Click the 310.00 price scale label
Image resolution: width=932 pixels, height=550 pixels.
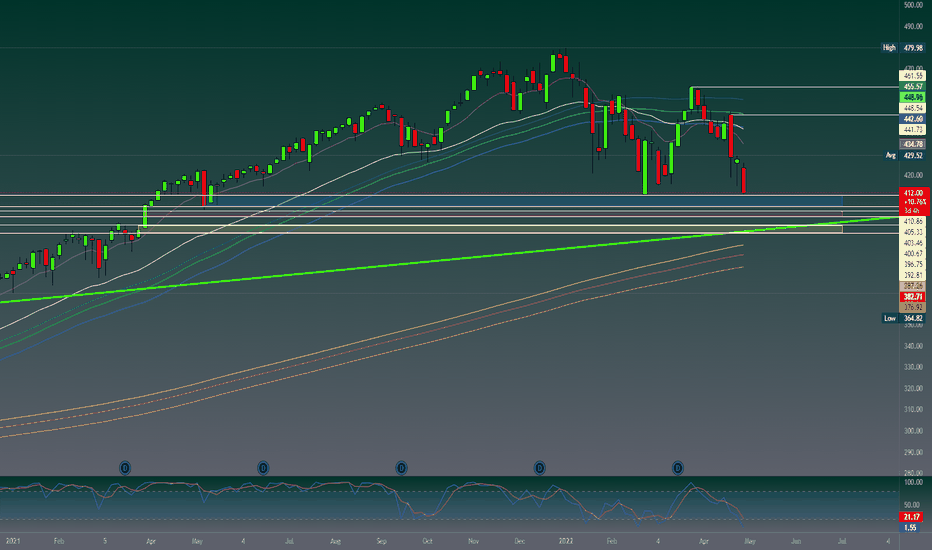[913, 409]
